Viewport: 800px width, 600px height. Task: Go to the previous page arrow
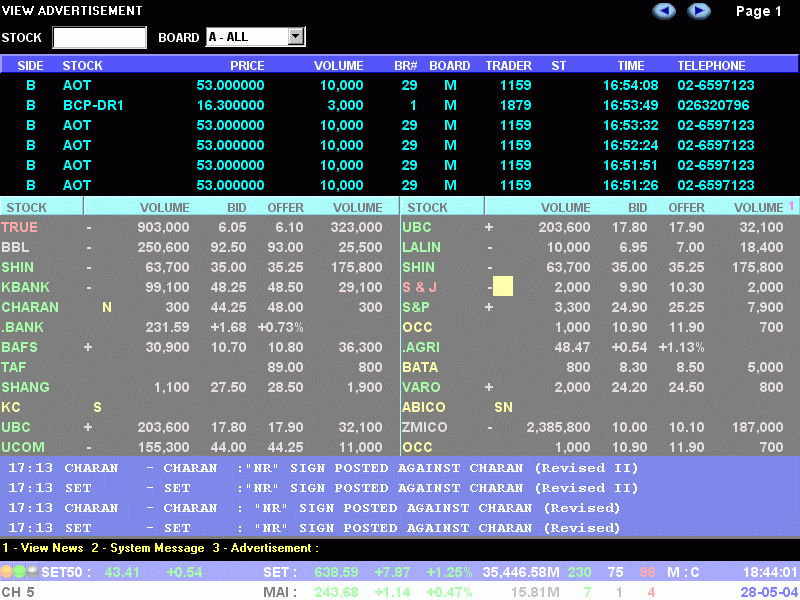pyautogui.click(x=664, y=11)
